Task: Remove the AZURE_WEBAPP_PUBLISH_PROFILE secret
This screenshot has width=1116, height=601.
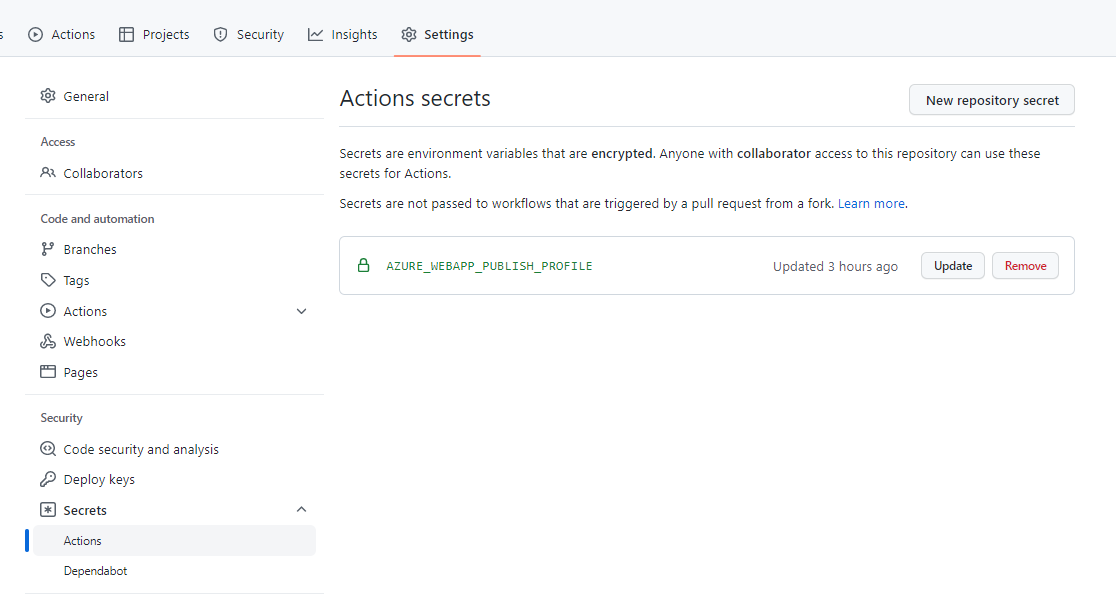Action: pos(1025,266)
